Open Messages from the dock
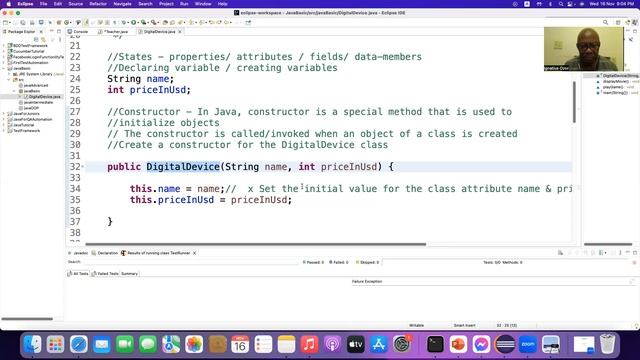The height and width of the screenshot is (360, 640). click(148, 344)
